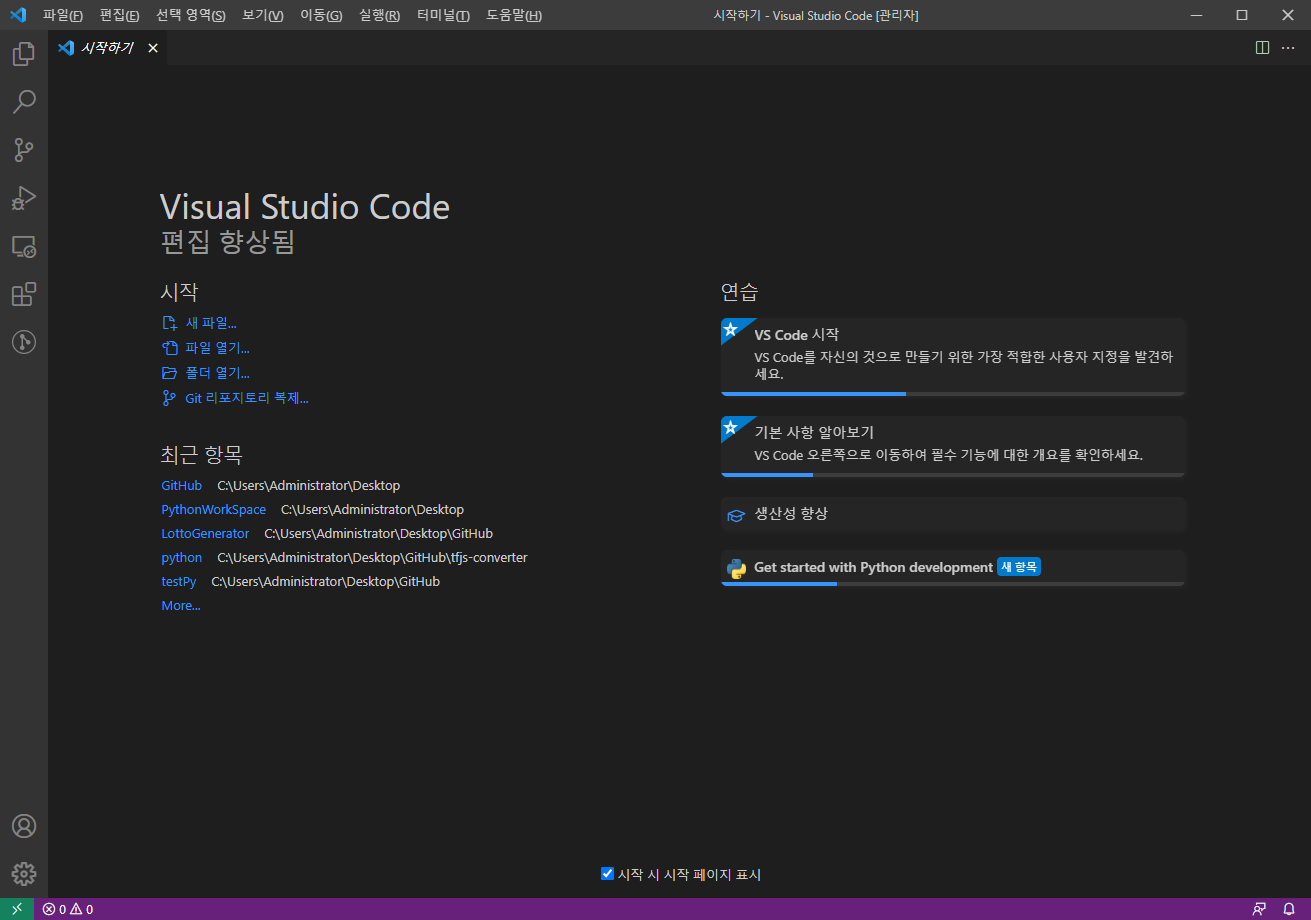The image size is (1311, 920).
Task: Click the feedback icon in status bar
Action: tap(1259, 909)
